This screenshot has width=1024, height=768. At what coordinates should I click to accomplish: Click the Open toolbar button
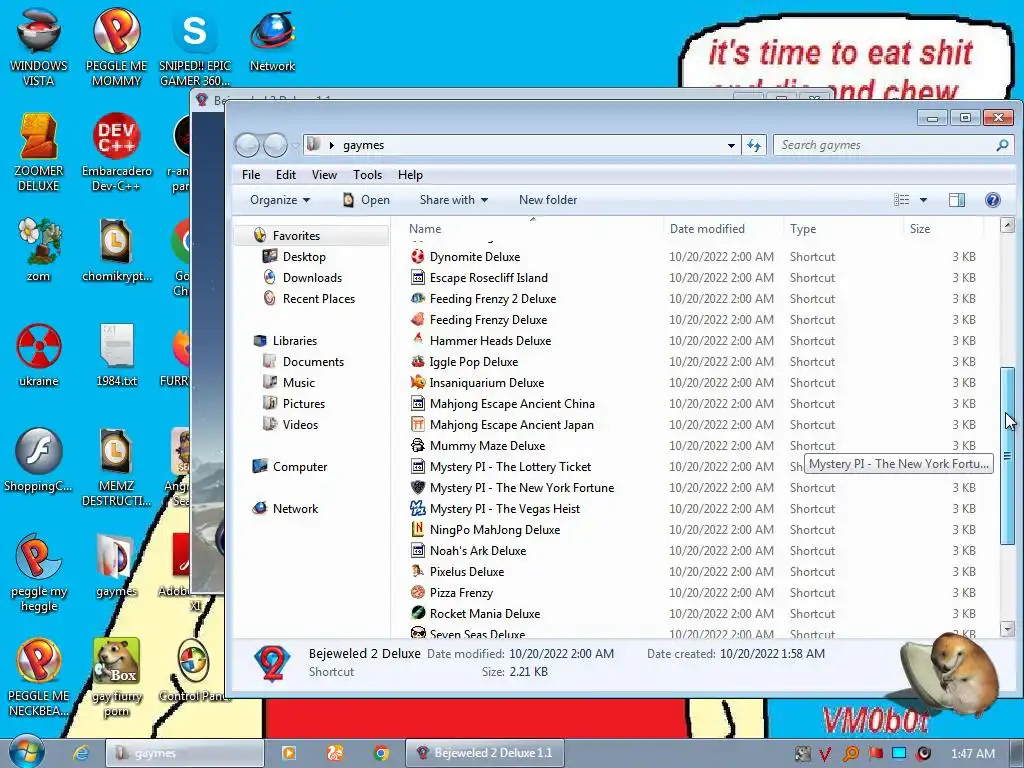tap(366, 200)
